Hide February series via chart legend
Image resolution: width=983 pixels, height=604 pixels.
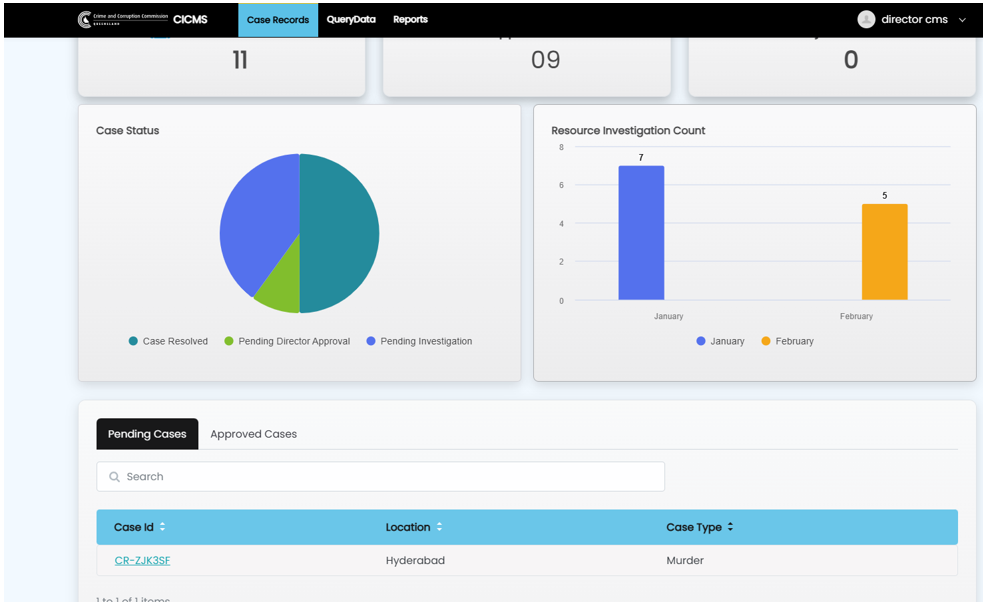(787, 341)
